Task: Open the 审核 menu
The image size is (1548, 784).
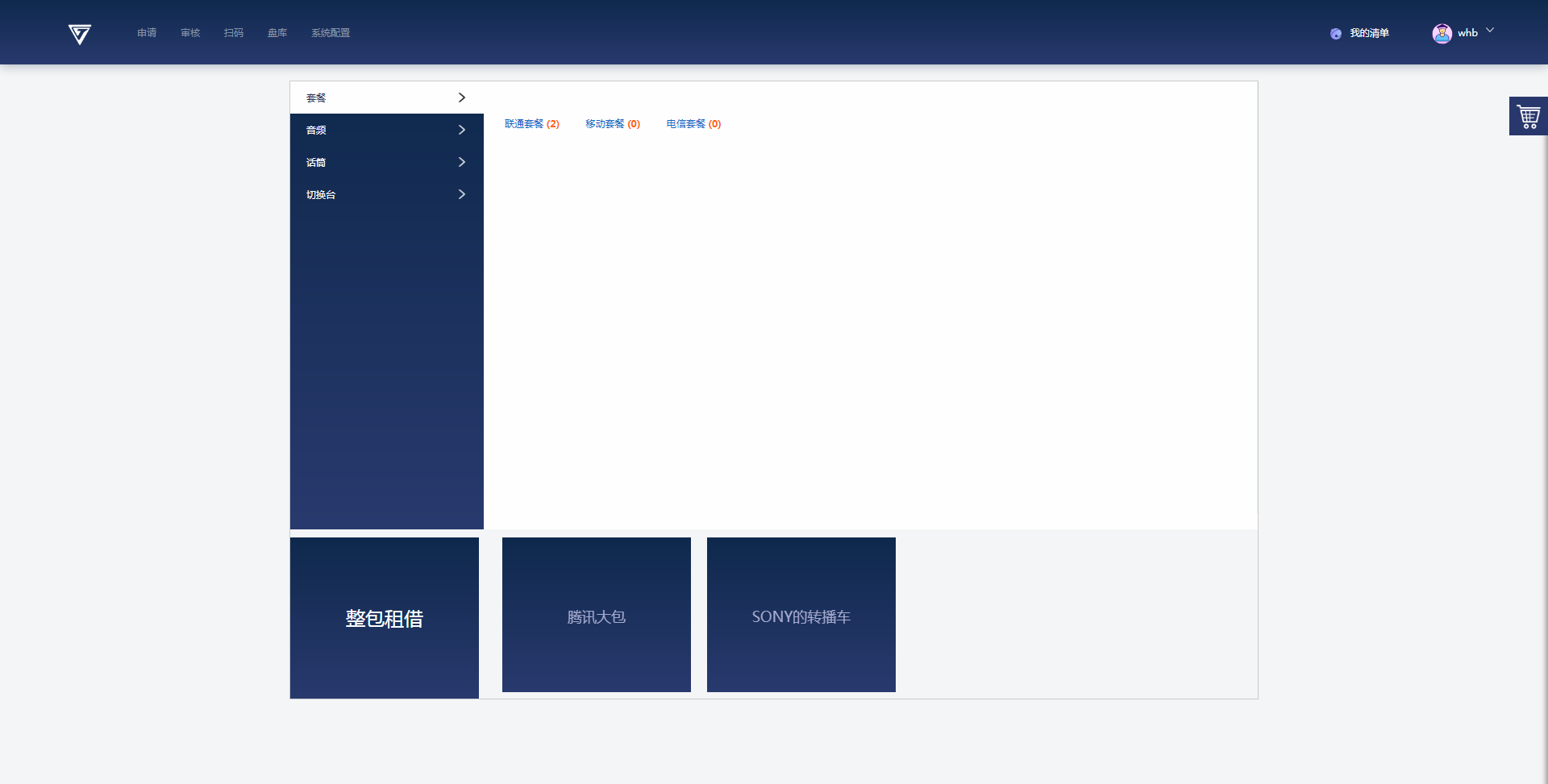Action: point(190,33)
